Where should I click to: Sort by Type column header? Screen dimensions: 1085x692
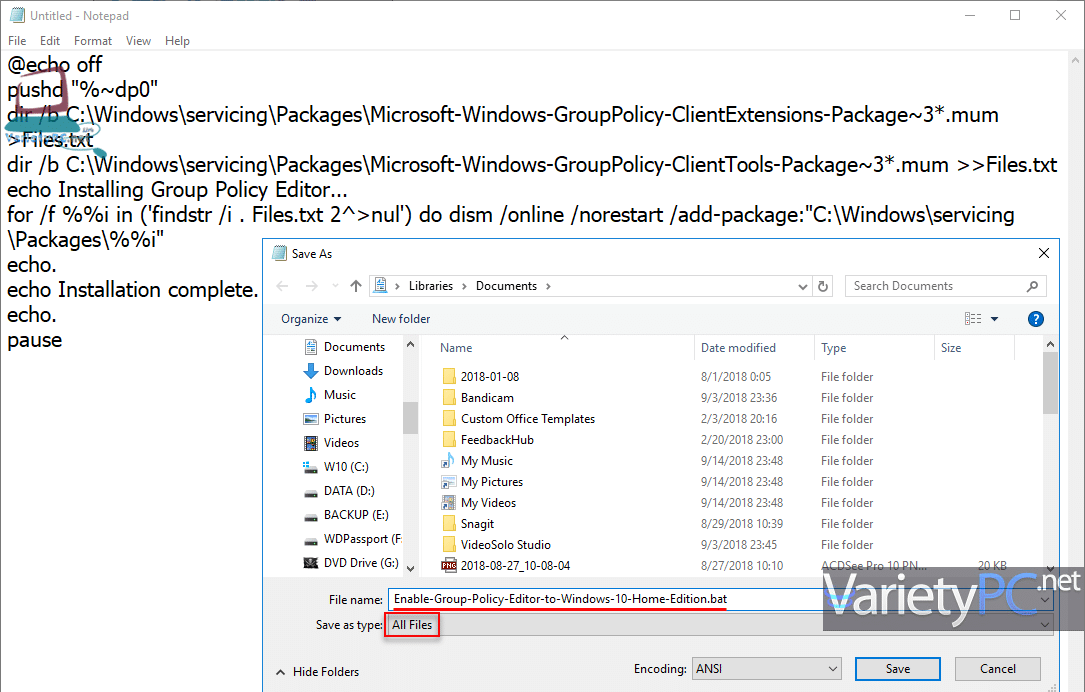point(834,348)
